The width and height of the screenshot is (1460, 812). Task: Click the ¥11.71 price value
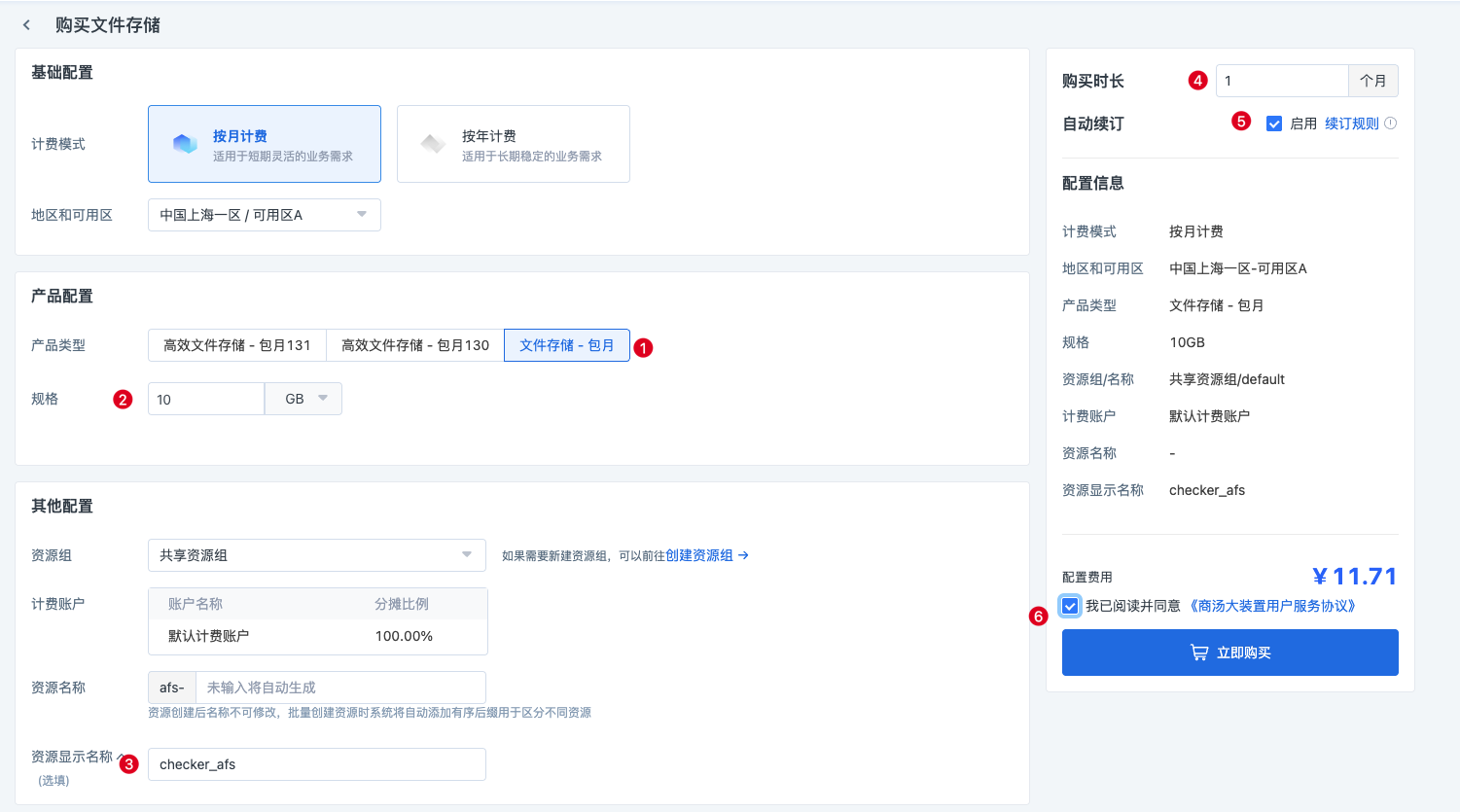[x=1355, y=577]
